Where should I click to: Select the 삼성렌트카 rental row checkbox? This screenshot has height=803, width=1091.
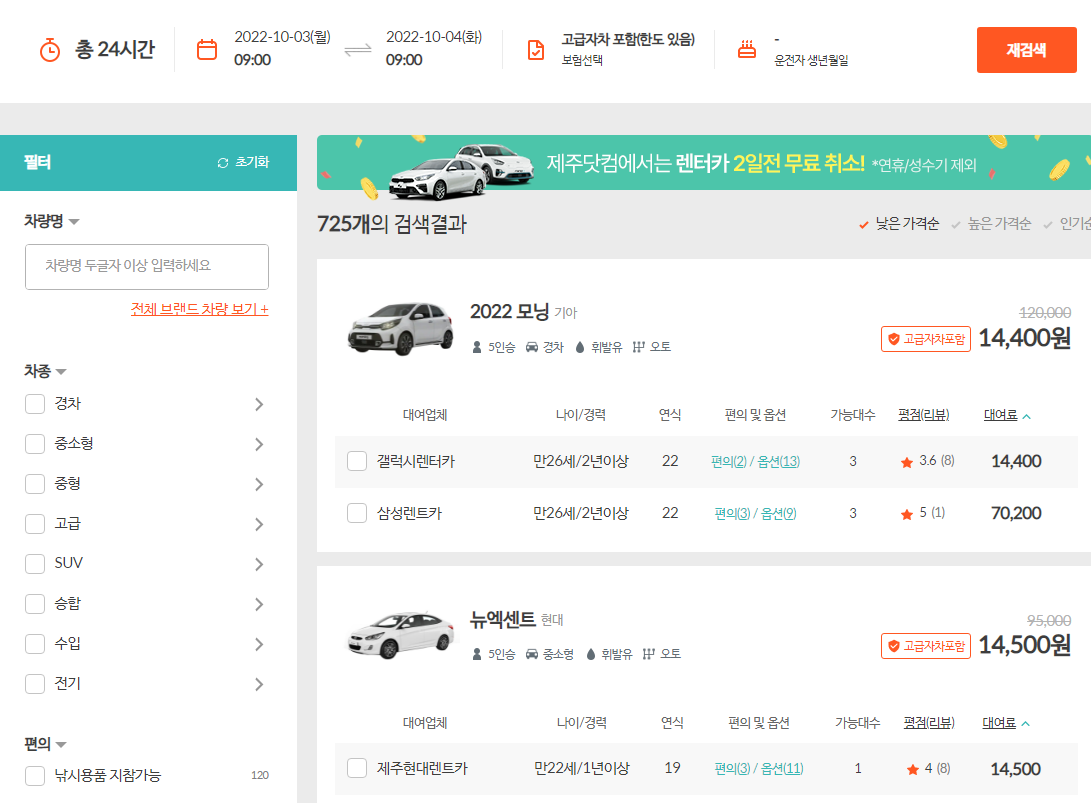point(357,514)
